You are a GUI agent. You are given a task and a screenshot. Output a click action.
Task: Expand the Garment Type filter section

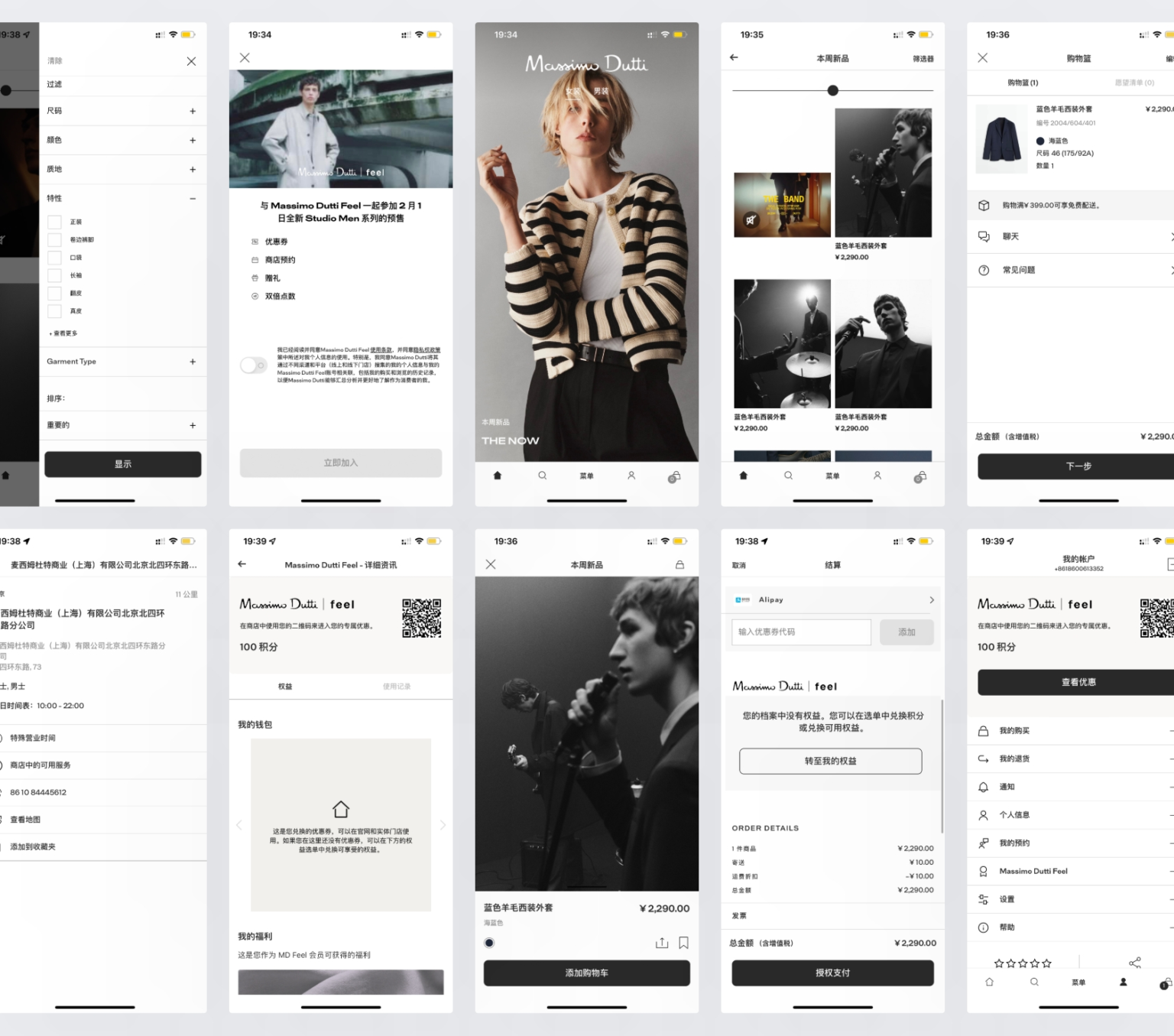click(x=193, y=362)
